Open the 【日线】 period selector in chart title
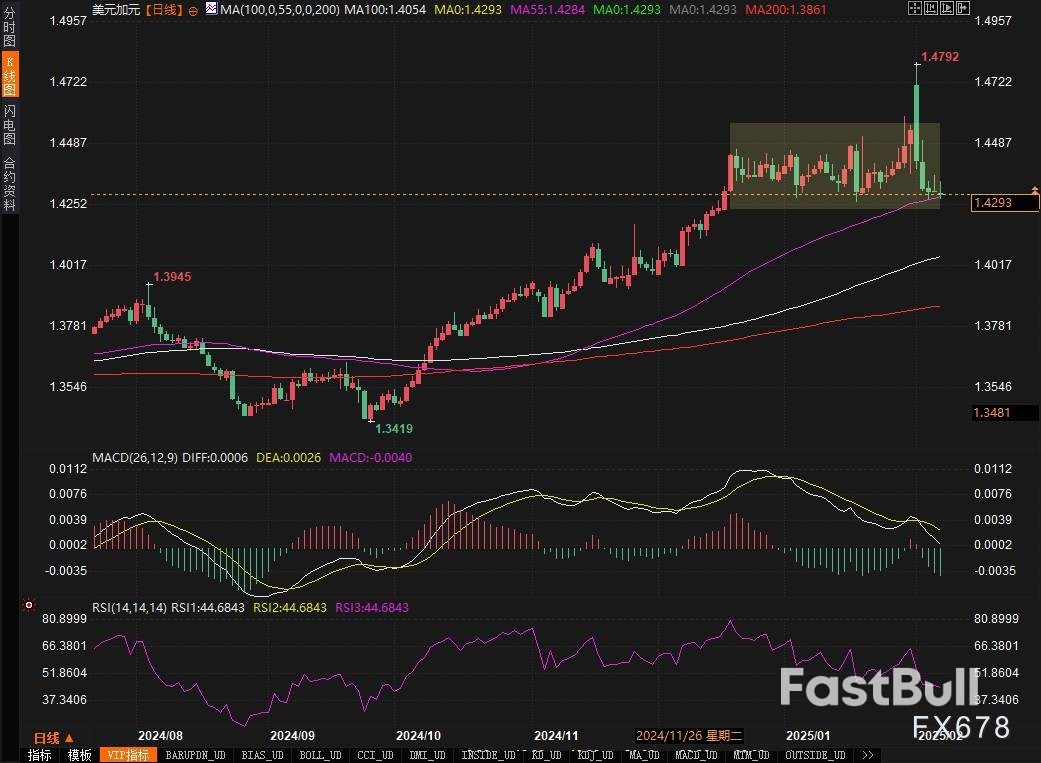Screen dimensions: 1041x763 tap(162, 9)
